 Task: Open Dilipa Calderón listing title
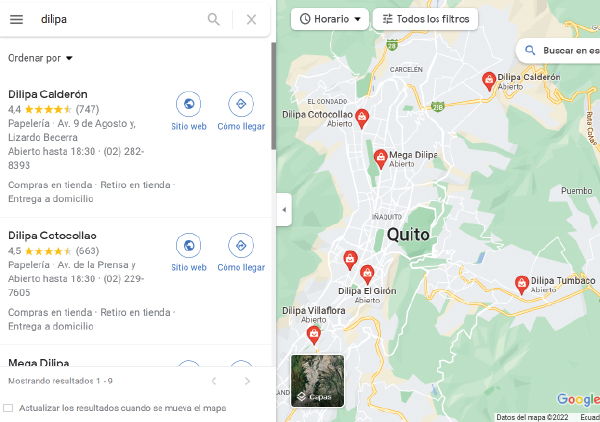point(48,94)
